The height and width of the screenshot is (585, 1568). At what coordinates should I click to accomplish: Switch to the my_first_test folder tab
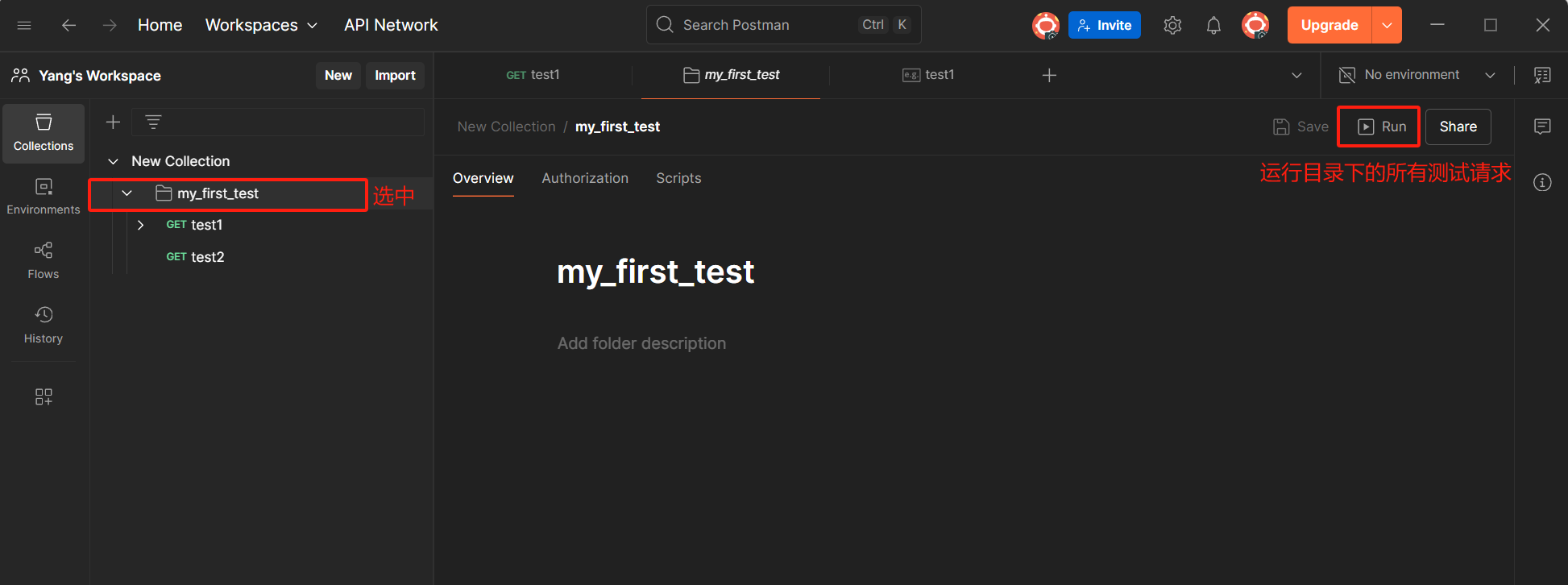(731, 75)
